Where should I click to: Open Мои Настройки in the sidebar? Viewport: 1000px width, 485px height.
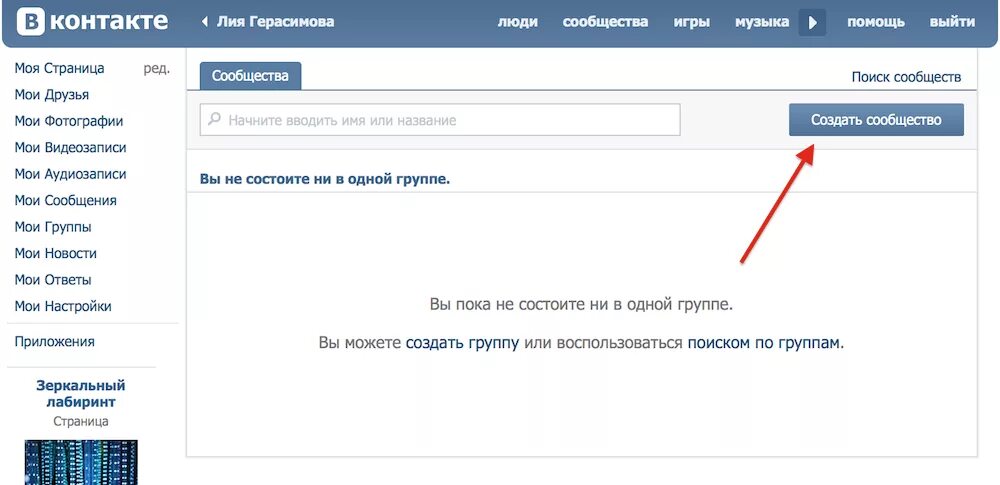pos(63,306)
